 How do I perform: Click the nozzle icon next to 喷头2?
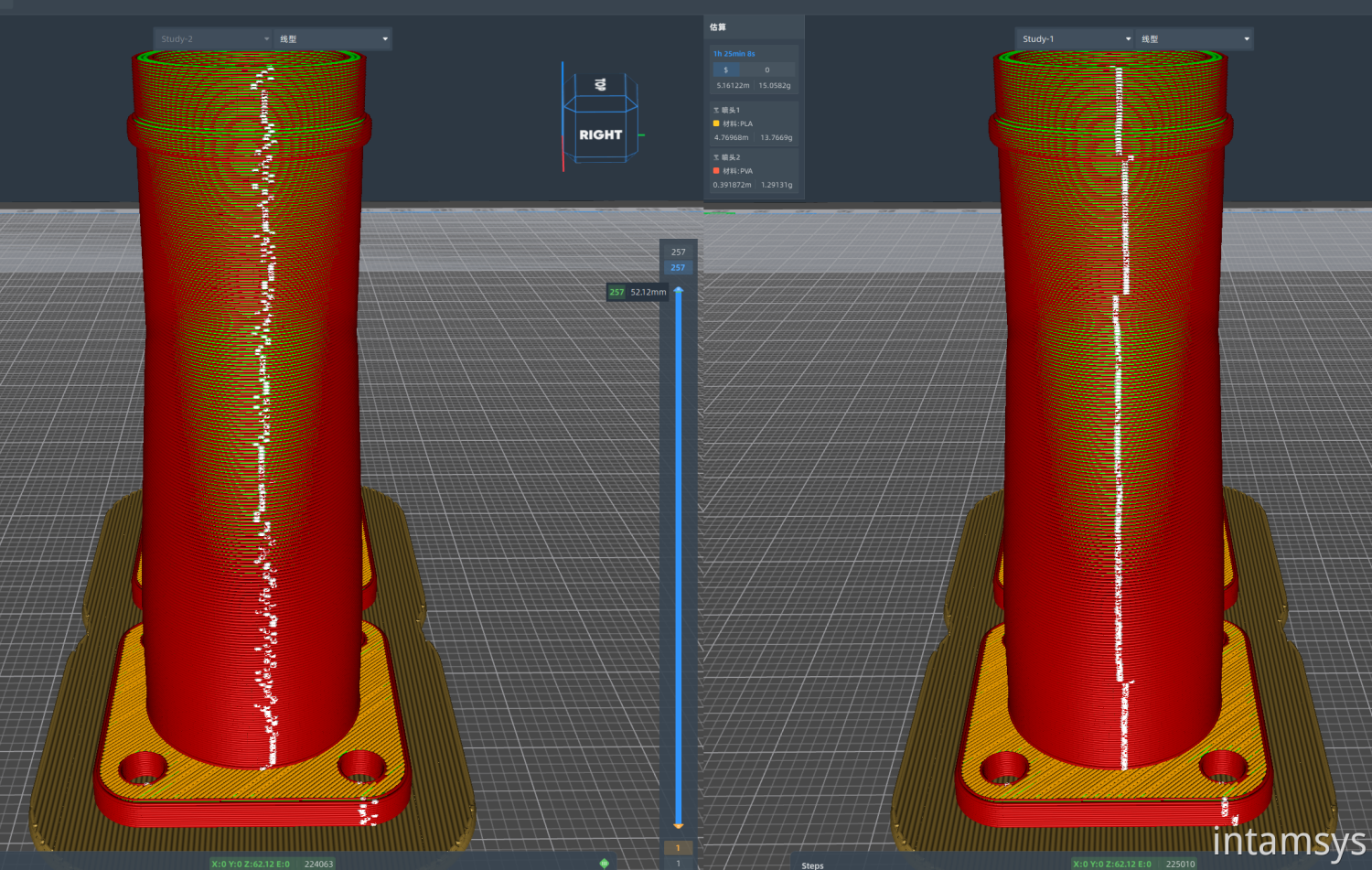(716, 157)
